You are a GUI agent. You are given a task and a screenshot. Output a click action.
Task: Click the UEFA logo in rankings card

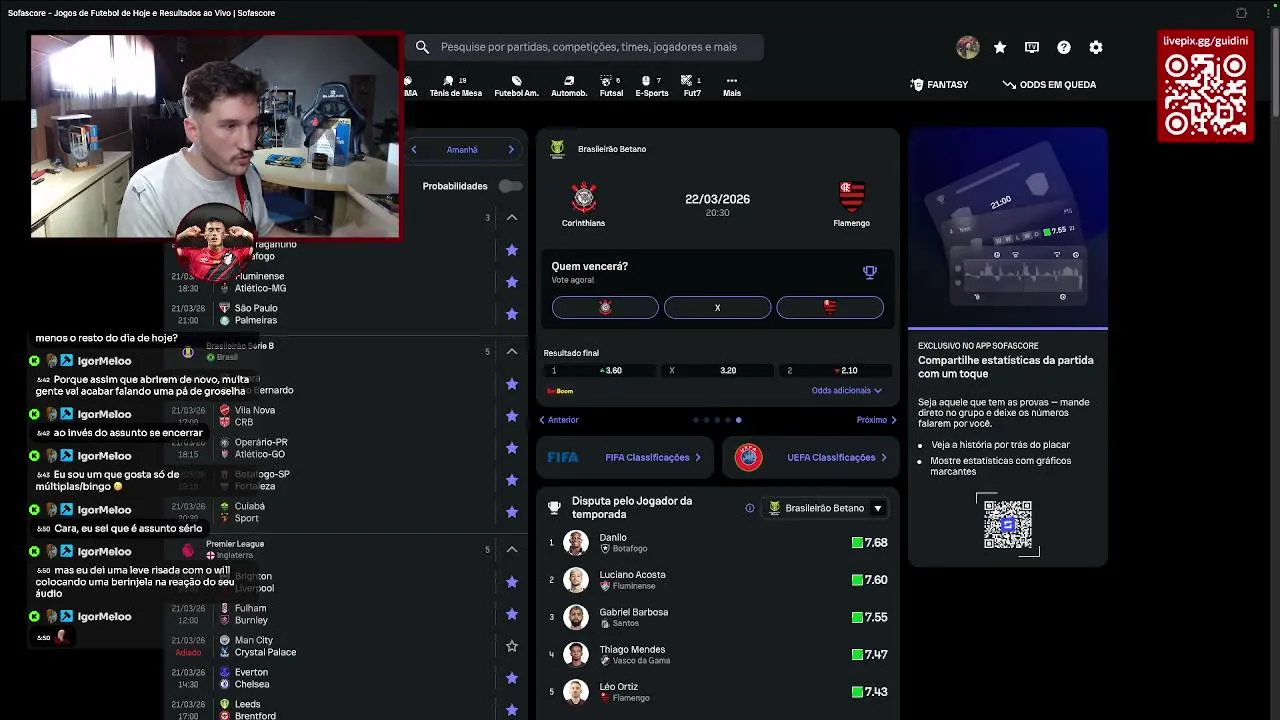pyautogui.click(x=748, y=457)
